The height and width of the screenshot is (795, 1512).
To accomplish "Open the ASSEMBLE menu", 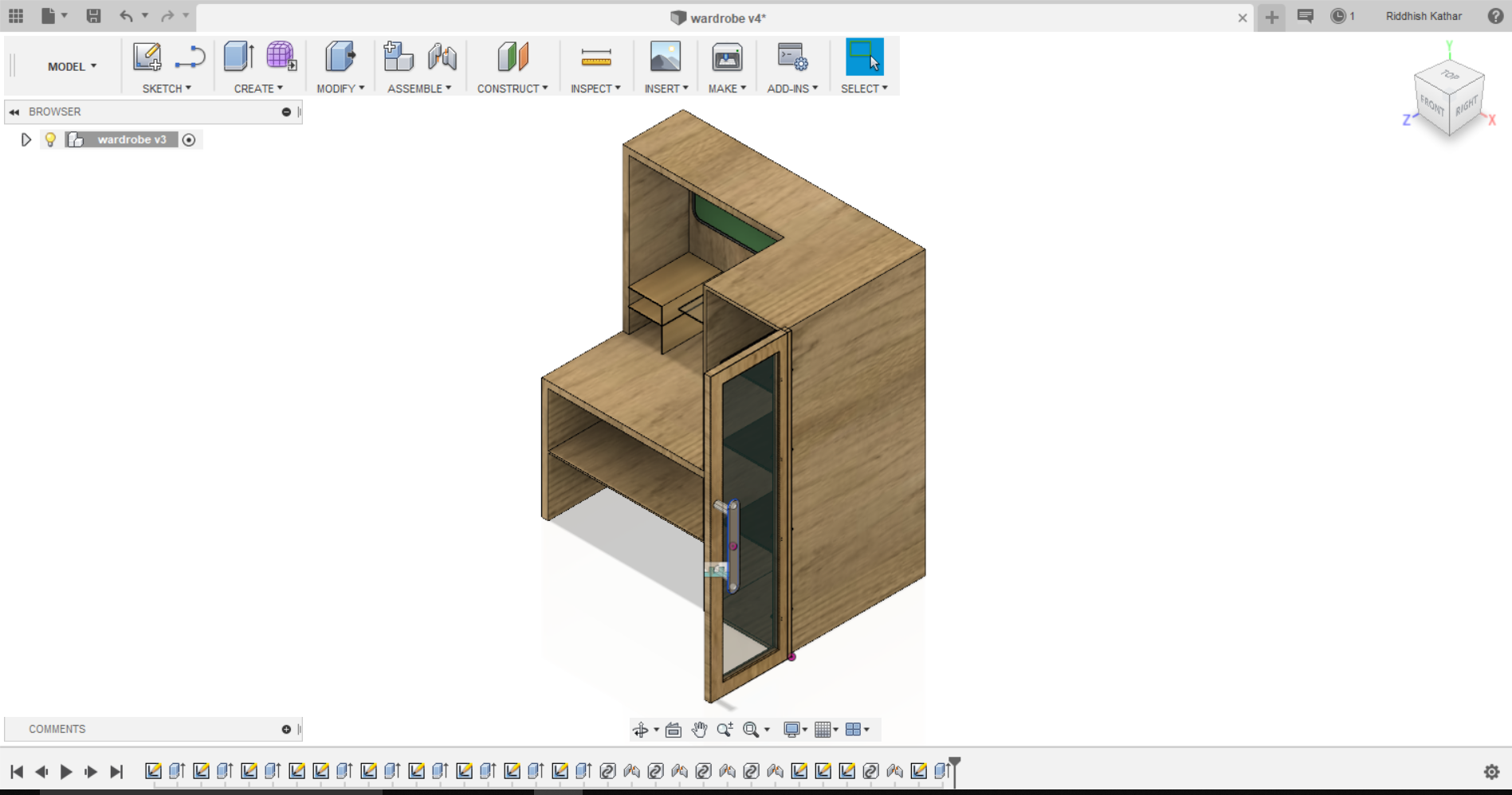I will coord(419,88).
